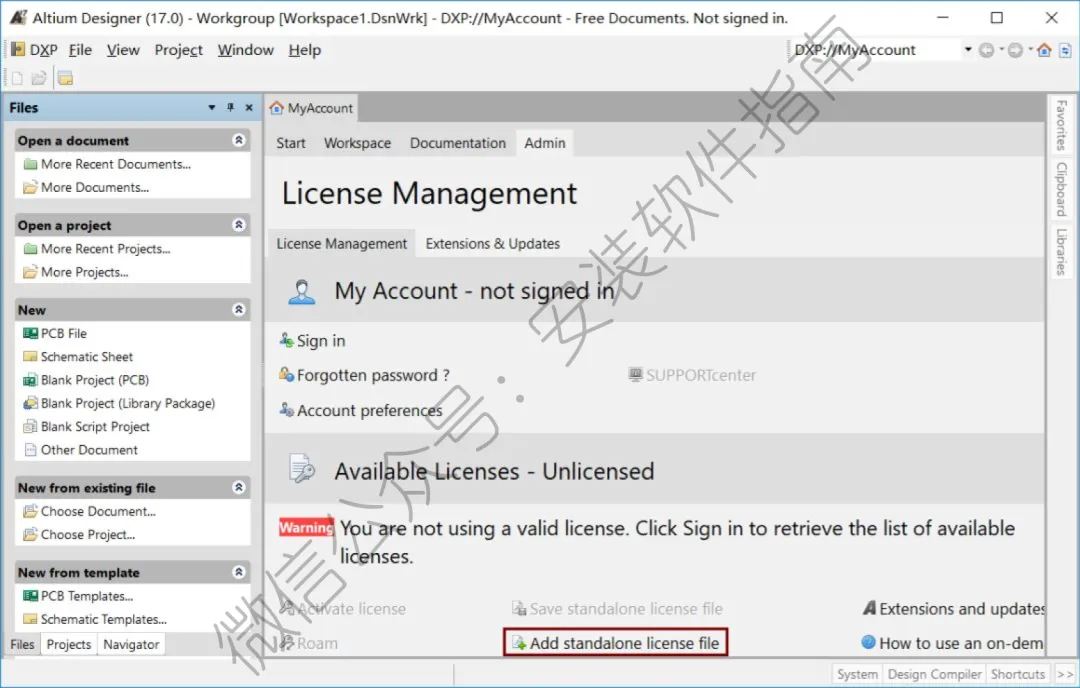1080x688 pixels.
Task: Switch to the Workspace tab
Action: [x=357, y=143]
